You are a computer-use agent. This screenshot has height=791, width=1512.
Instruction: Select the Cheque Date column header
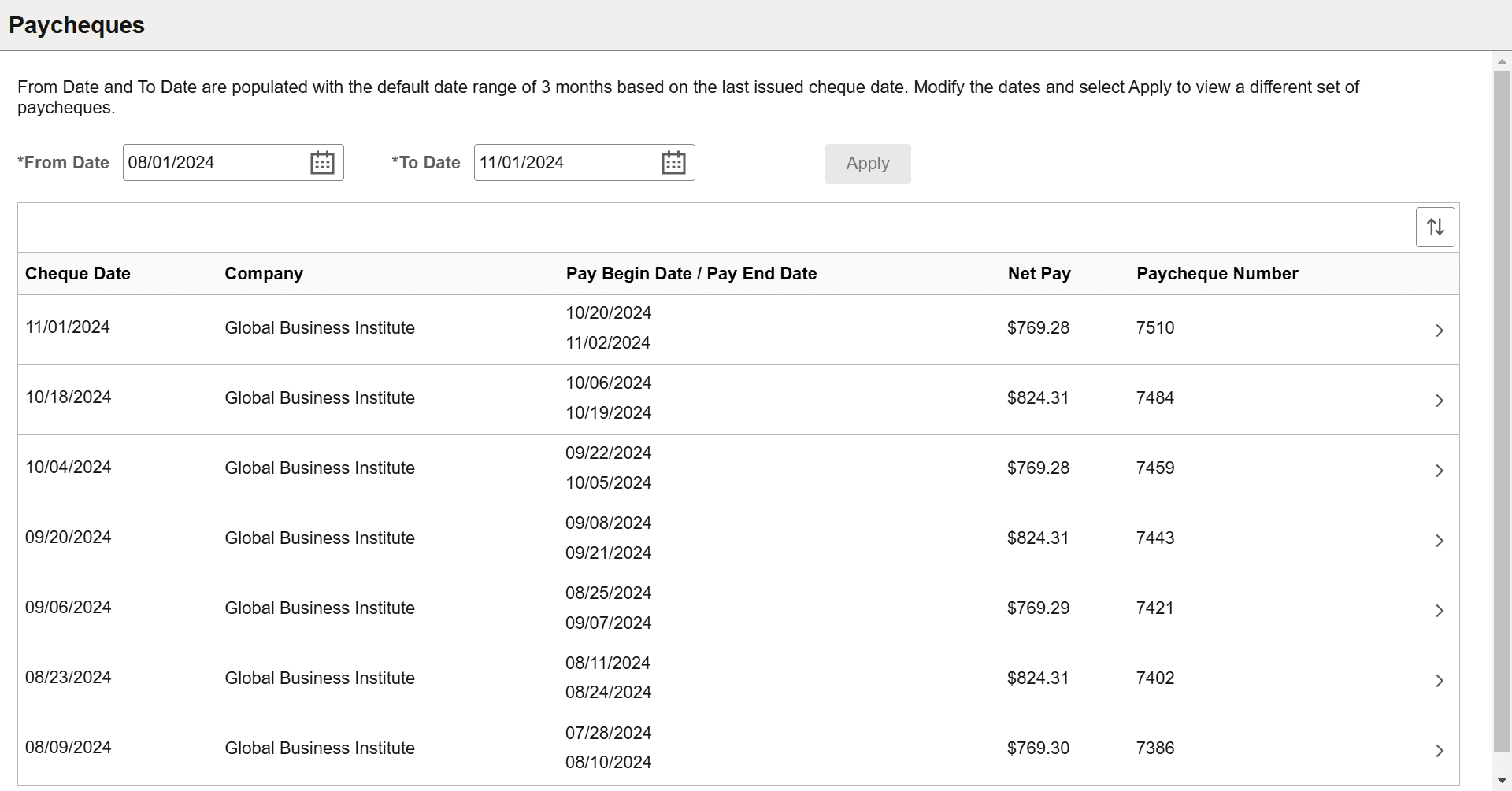pyautogui.click(x=78, y=274)
